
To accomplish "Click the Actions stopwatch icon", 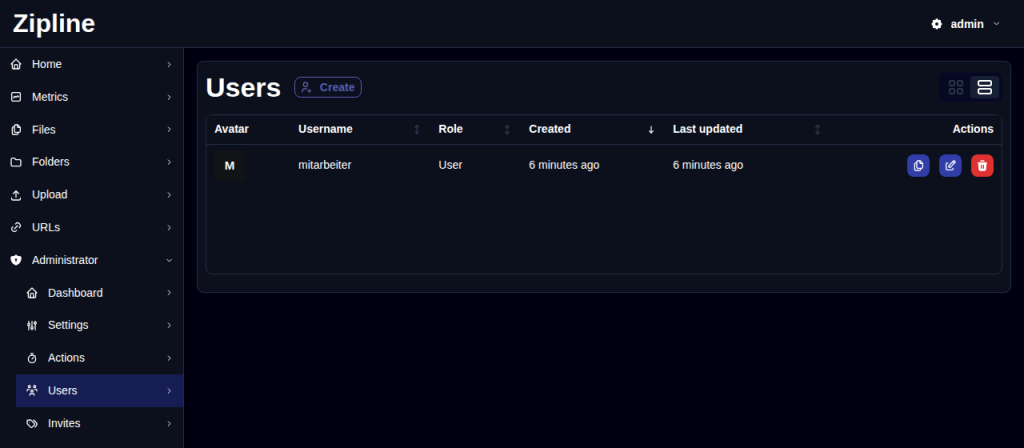I will 32,358.
